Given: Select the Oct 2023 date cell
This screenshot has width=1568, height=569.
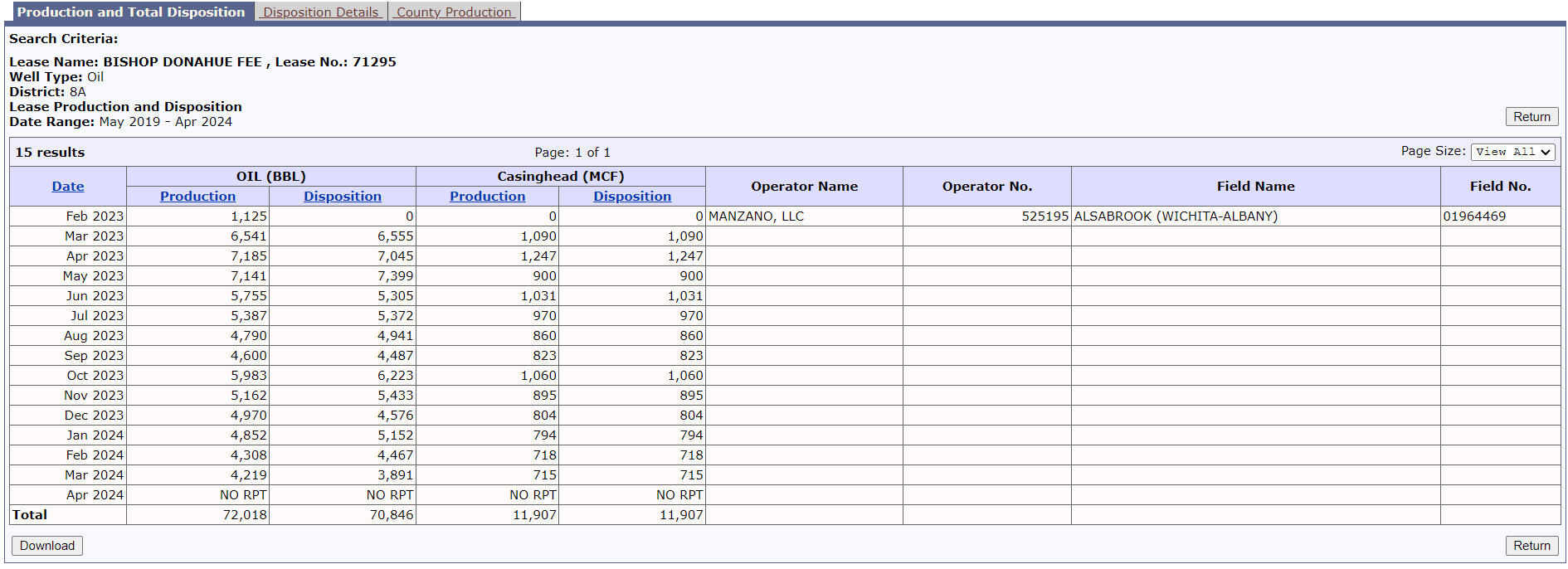Looking at the screenshot, I should click(x=68, y=376).
